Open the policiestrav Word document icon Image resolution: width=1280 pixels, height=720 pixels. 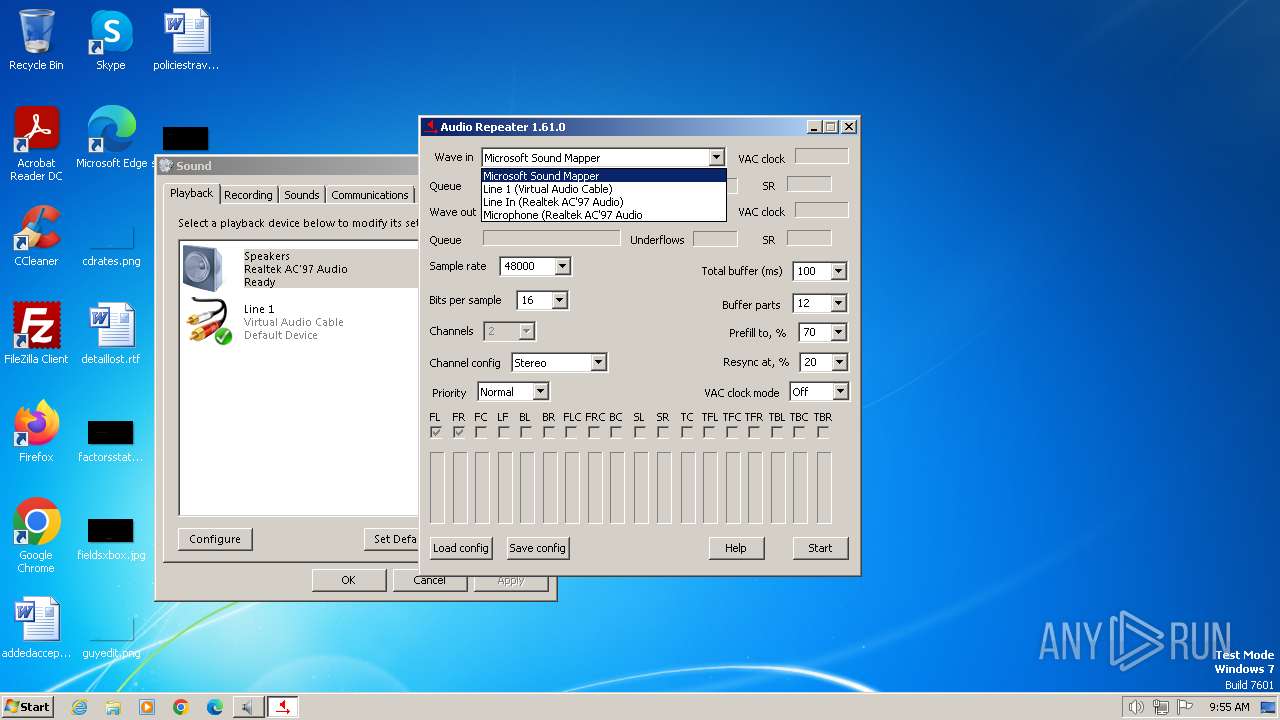coord(186,40)
